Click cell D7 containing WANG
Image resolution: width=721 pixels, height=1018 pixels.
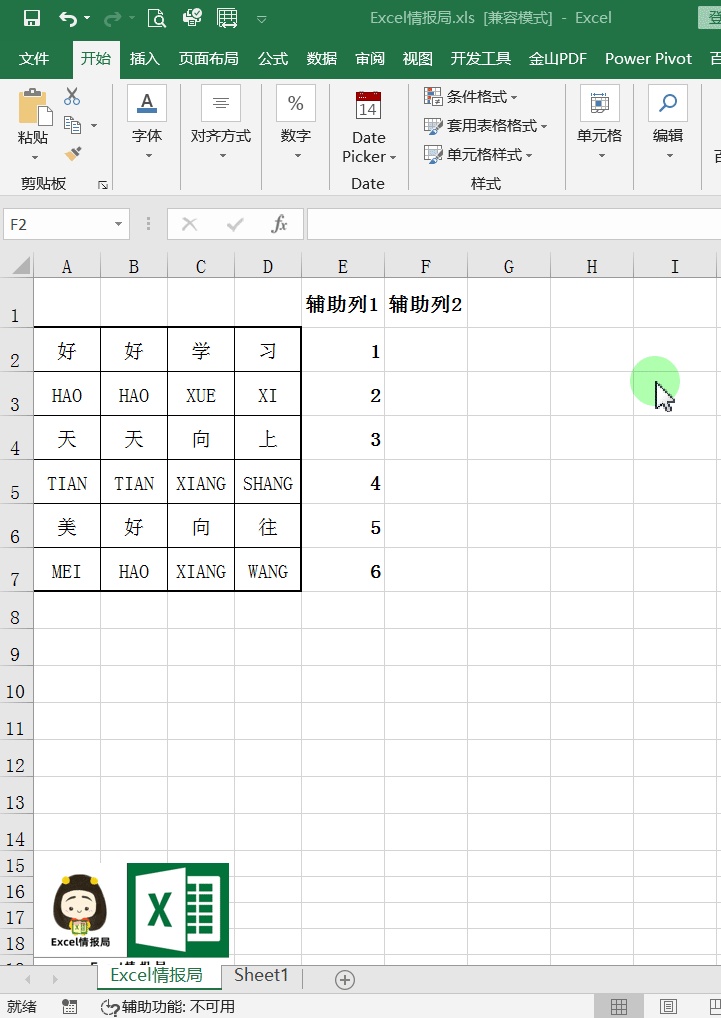(267, 571)
